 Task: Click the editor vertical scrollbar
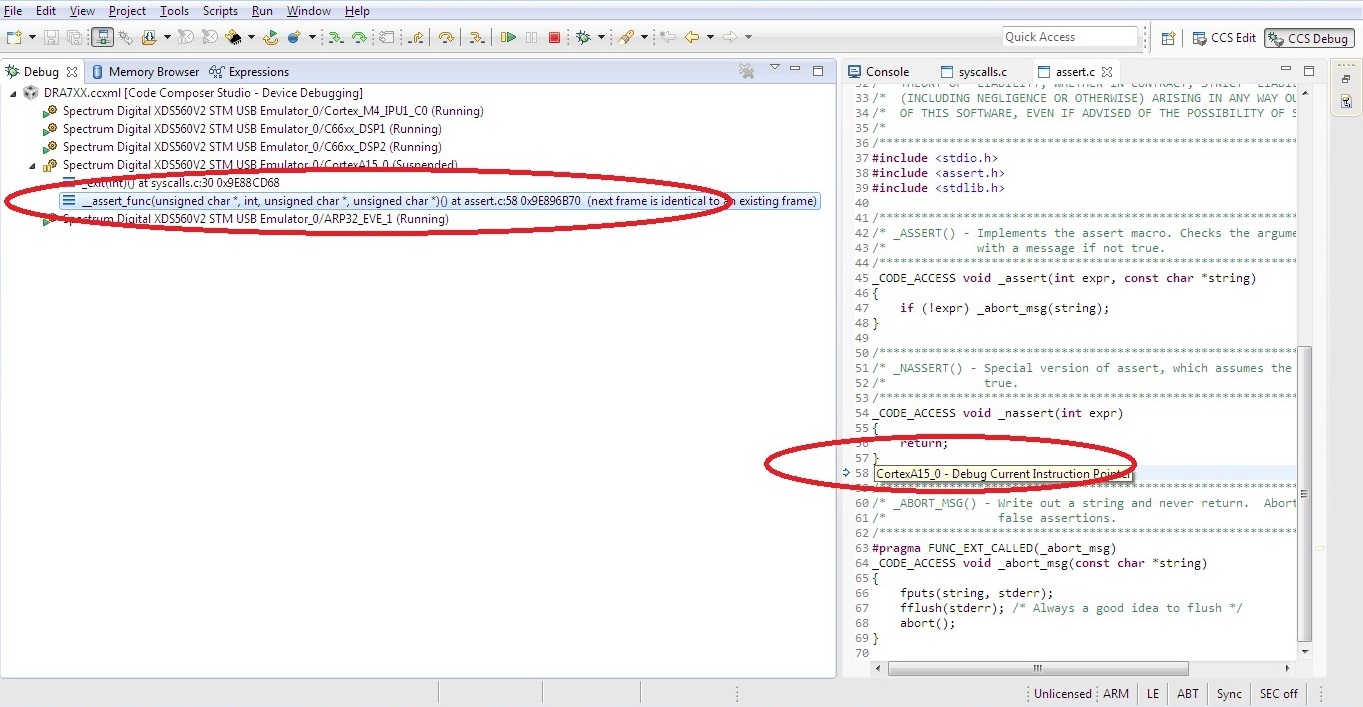[1303, 495]
